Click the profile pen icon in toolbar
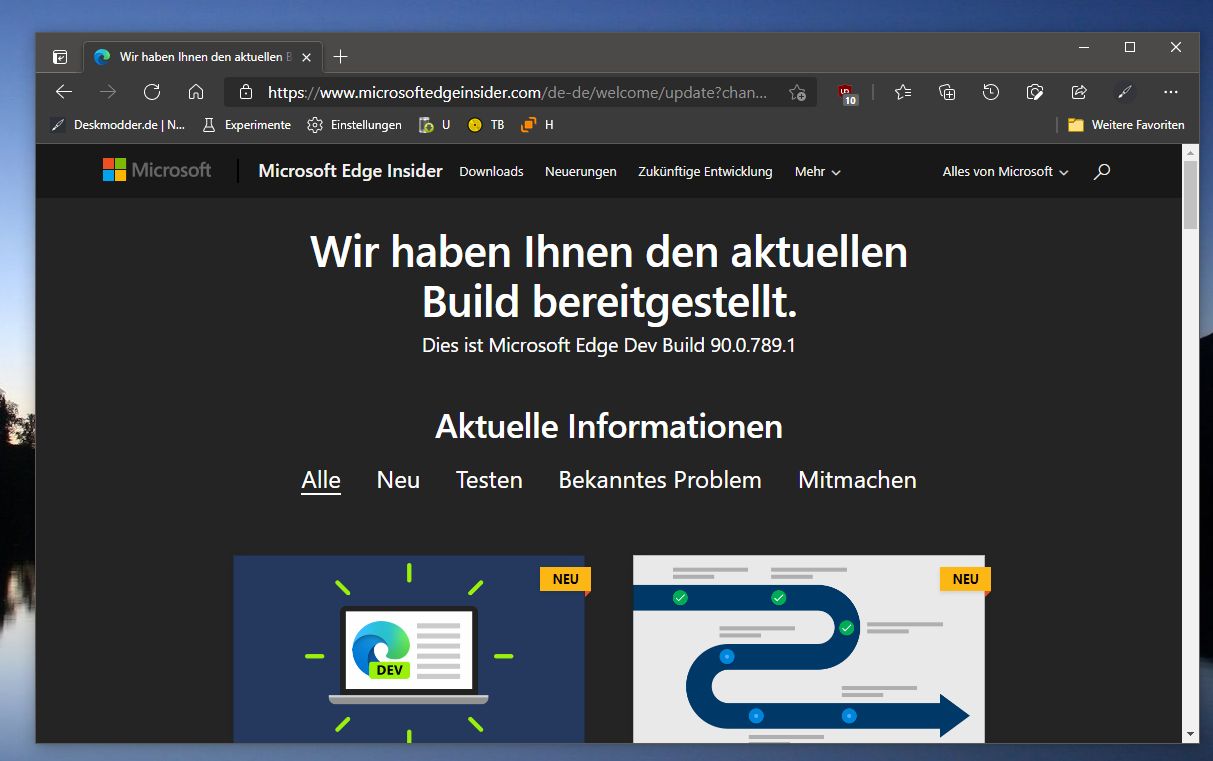 pyautogui.click(x=1125, y=92)
